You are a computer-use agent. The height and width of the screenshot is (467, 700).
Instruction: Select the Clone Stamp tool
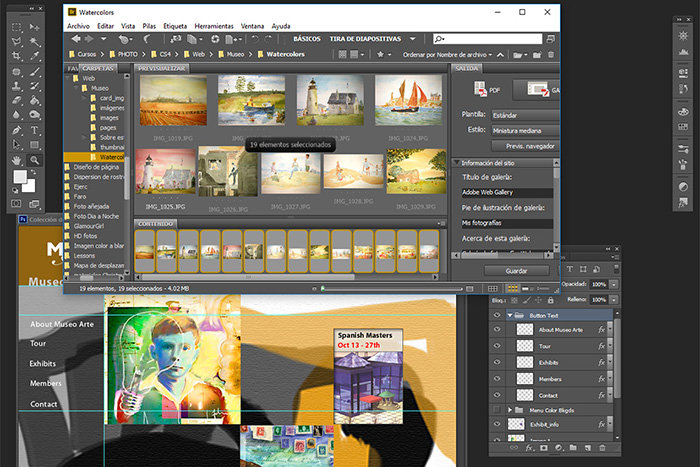pos(17,86)
